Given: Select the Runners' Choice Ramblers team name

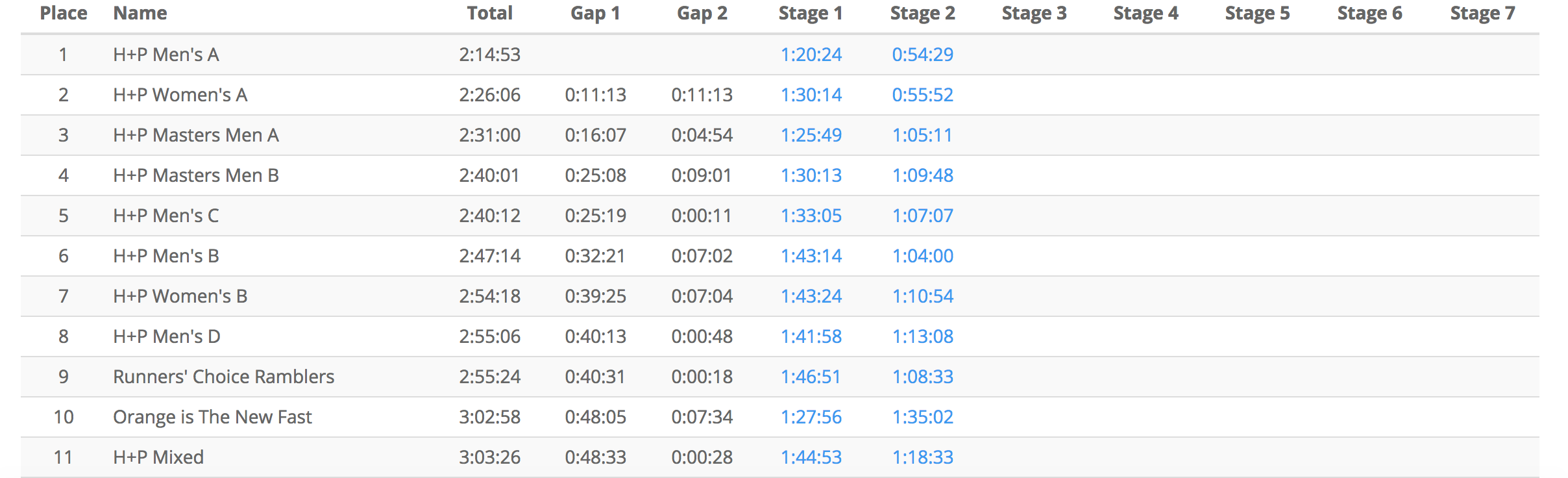Looking at the screenshot, I should (x=223, y=377).
